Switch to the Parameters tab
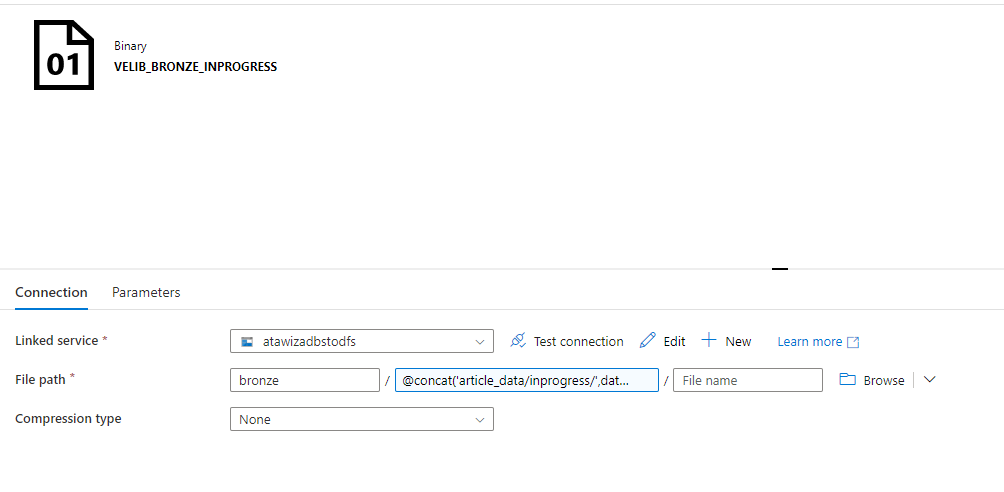This screenshot has height=492, width=1004. (146, 292)
